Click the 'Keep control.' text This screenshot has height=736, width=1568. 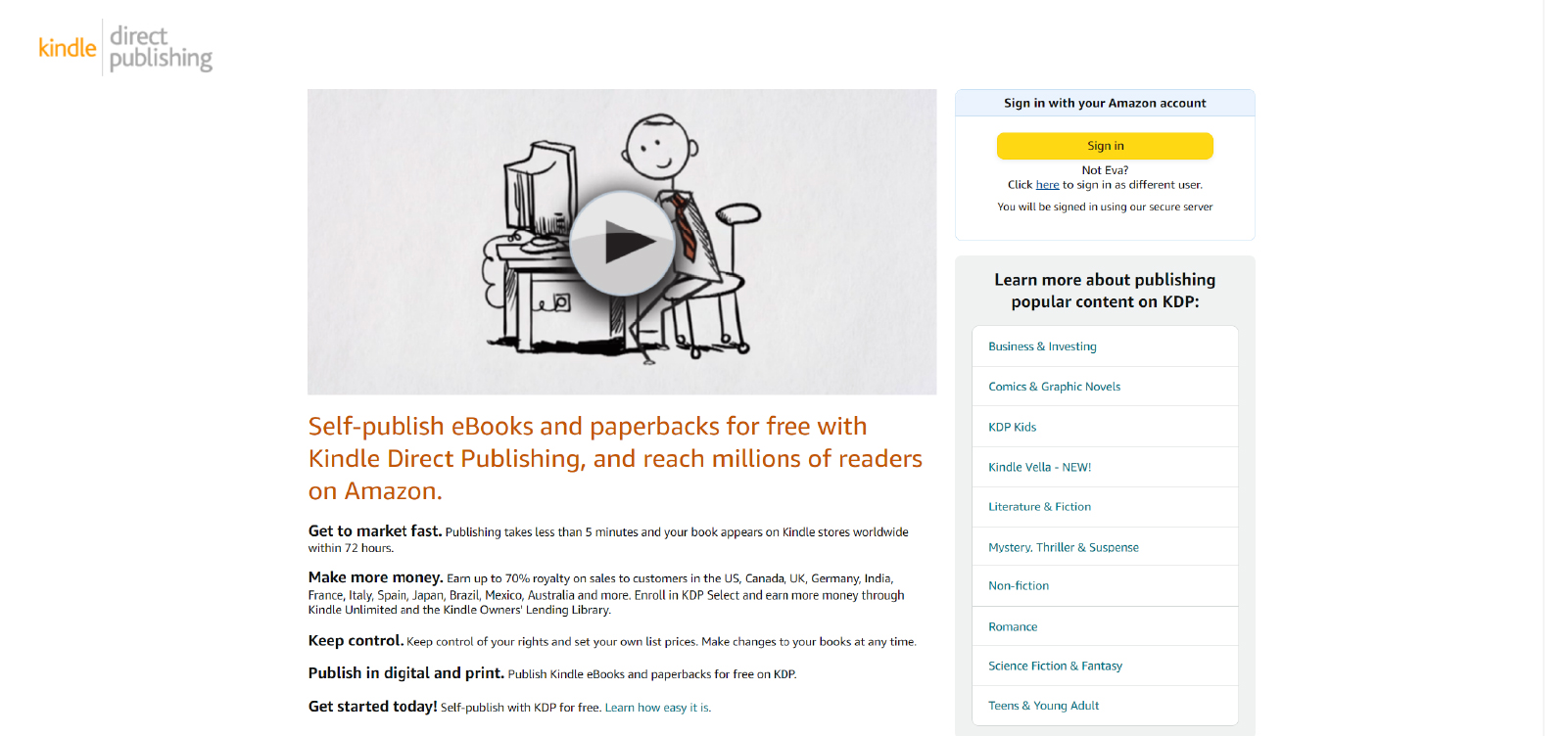(356, 641)
